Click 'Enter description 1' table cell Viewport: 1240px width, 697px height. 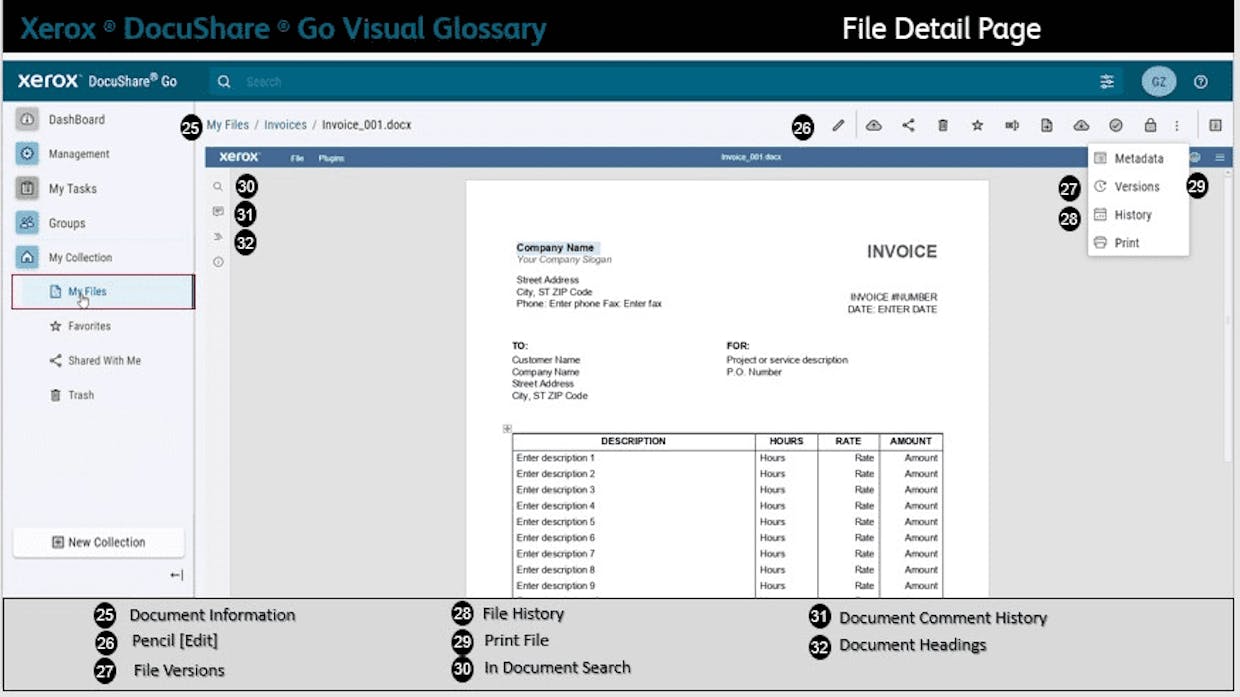(x=634, y=458)
